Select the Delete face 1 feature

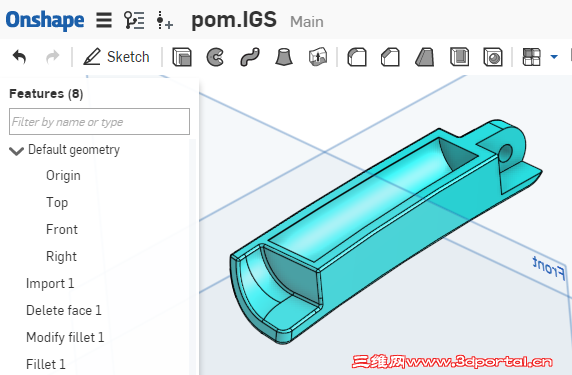[63, 310]
